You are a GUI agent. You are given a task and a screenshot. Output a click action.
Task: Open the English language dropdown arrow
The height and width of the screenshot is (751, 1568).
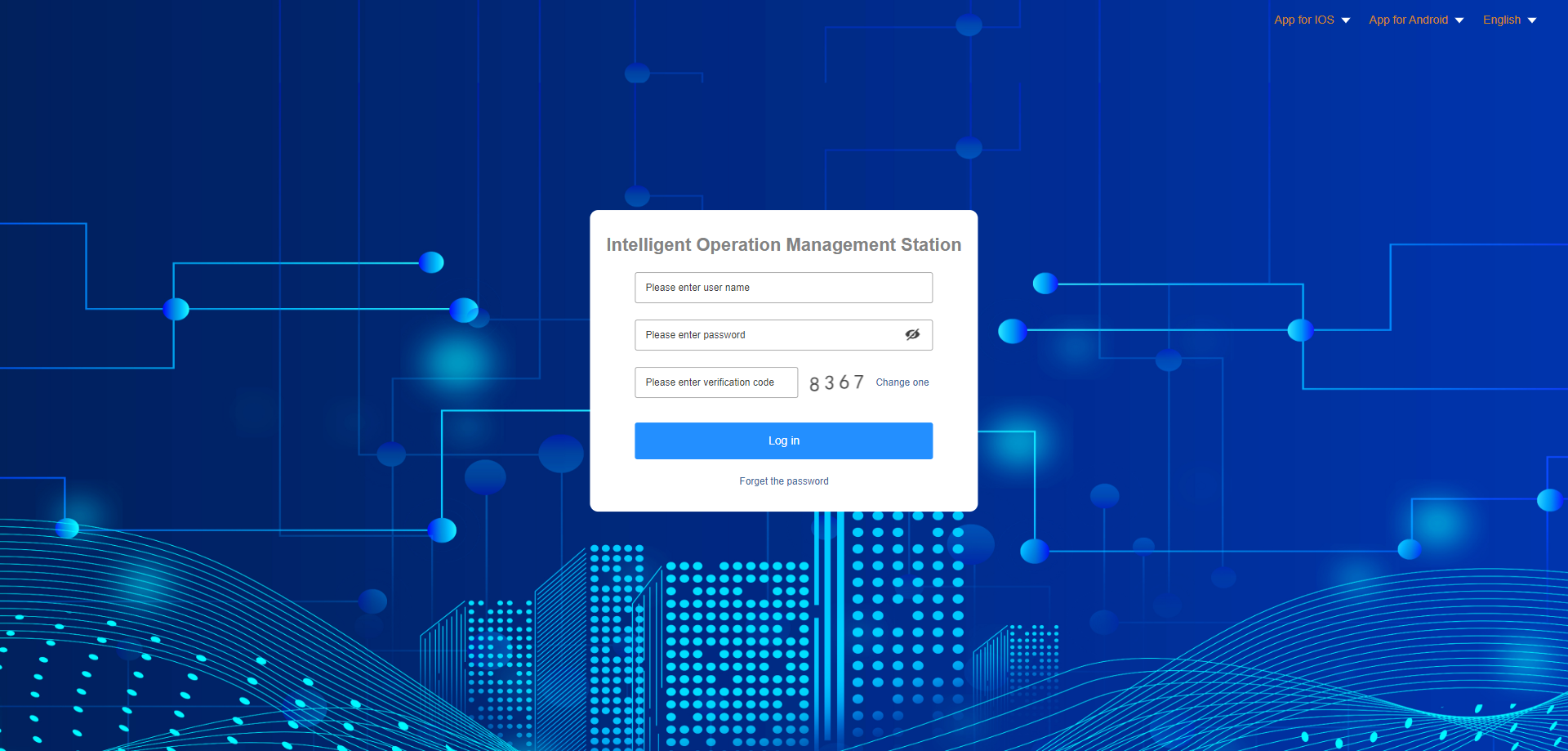pos(1532,20)
